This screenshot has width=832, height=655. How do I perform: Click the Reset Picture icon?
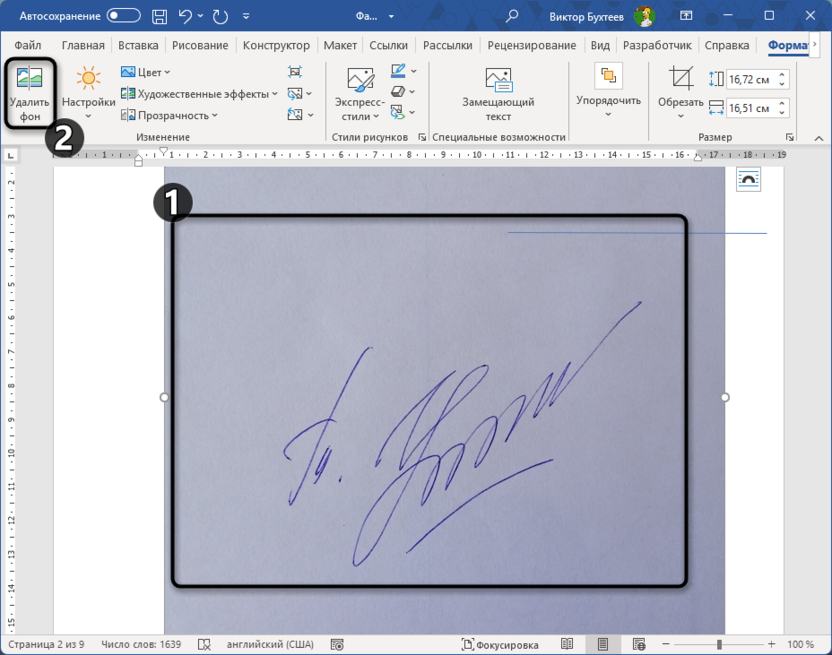click(294, 115)
